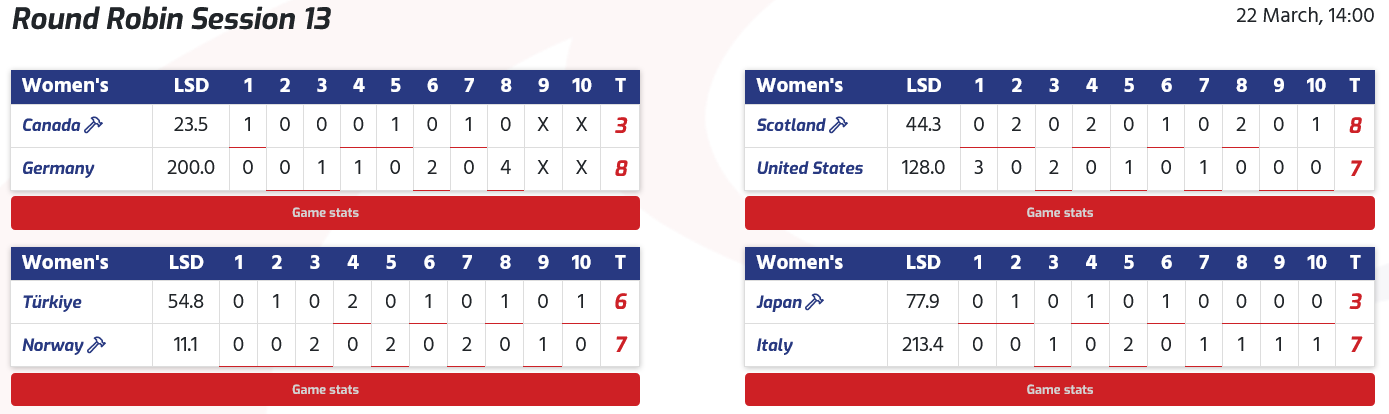Click the hammer icon next to Canada
Viewport: 1389px width, 414px height.
[95, 125]
